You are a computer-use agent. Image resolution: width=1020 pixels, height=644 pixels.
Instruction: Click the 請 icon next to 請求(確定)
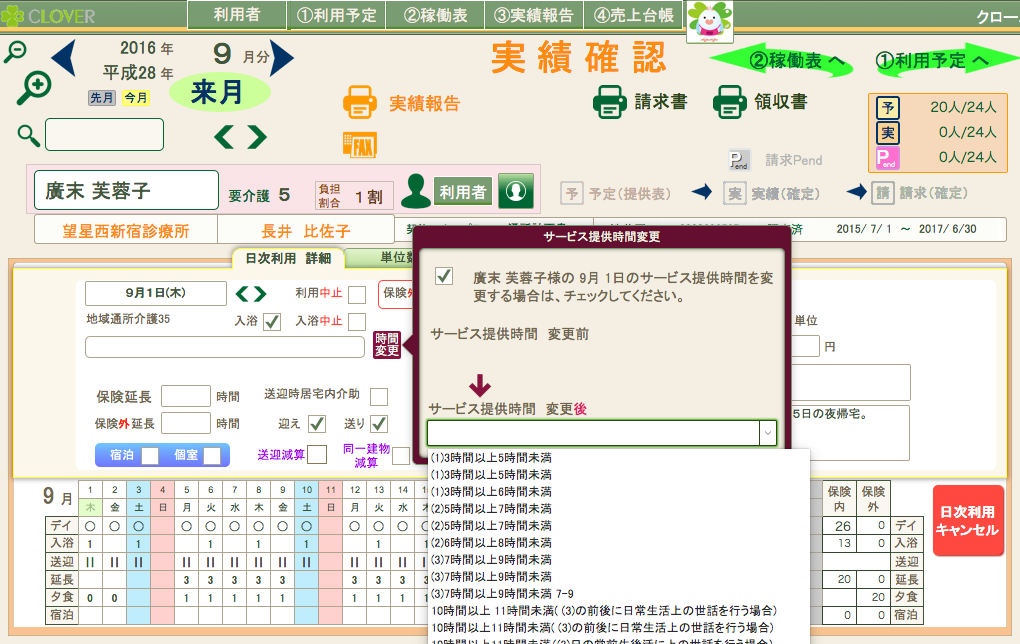point(883,193)
